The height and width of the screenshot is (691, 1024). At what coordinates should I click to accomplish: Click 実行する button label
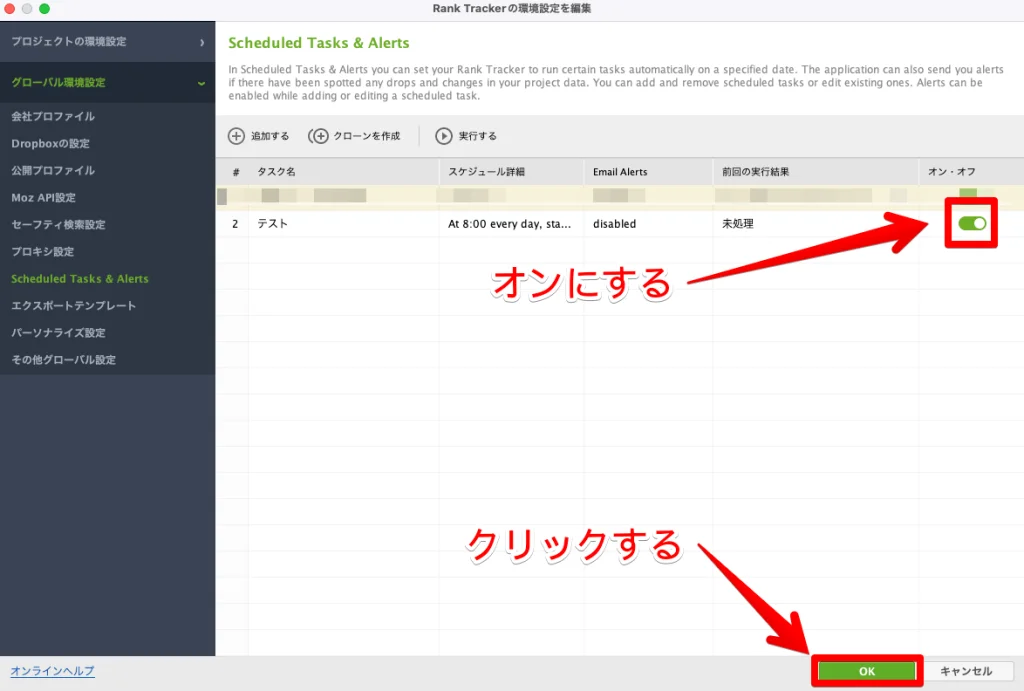coord(477,136)
